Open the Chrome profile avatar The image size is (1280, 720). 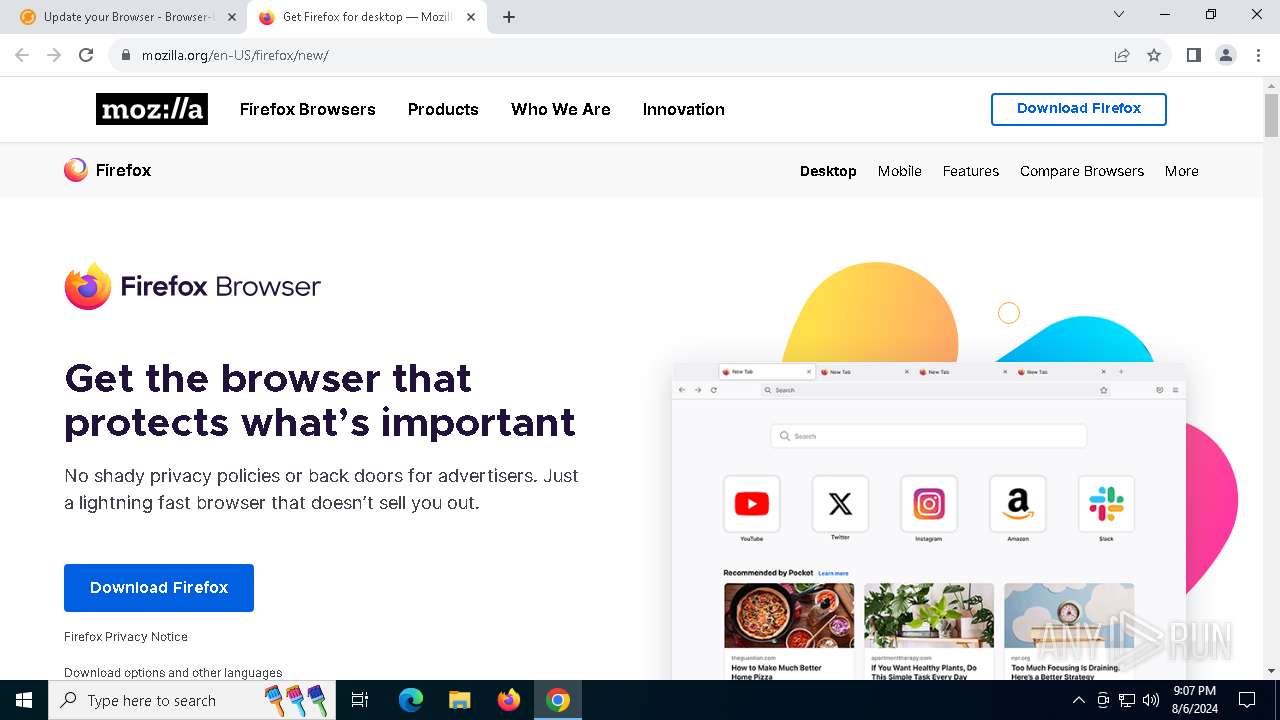coord(1226,55)
